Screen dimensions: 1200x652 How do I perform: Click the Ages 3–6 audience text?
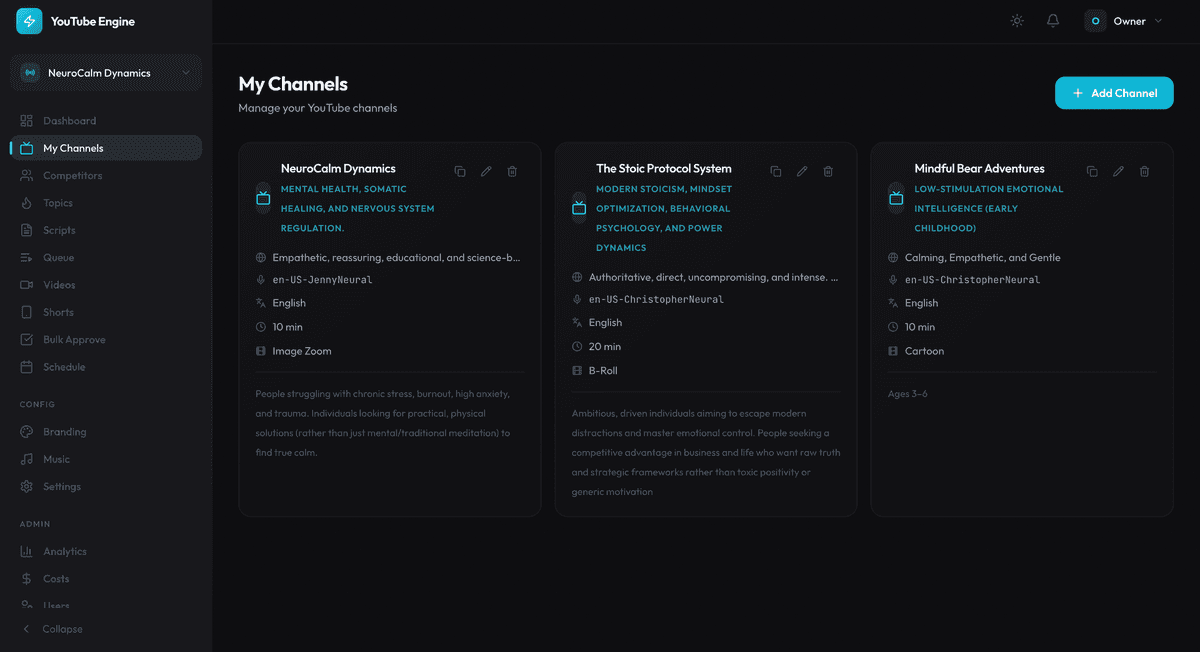908,394
